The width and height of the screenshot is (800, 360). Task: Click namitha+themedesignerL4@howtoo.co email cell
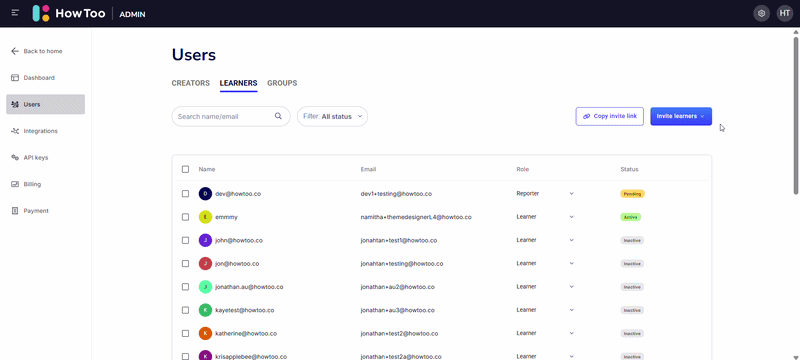(415, 217)
